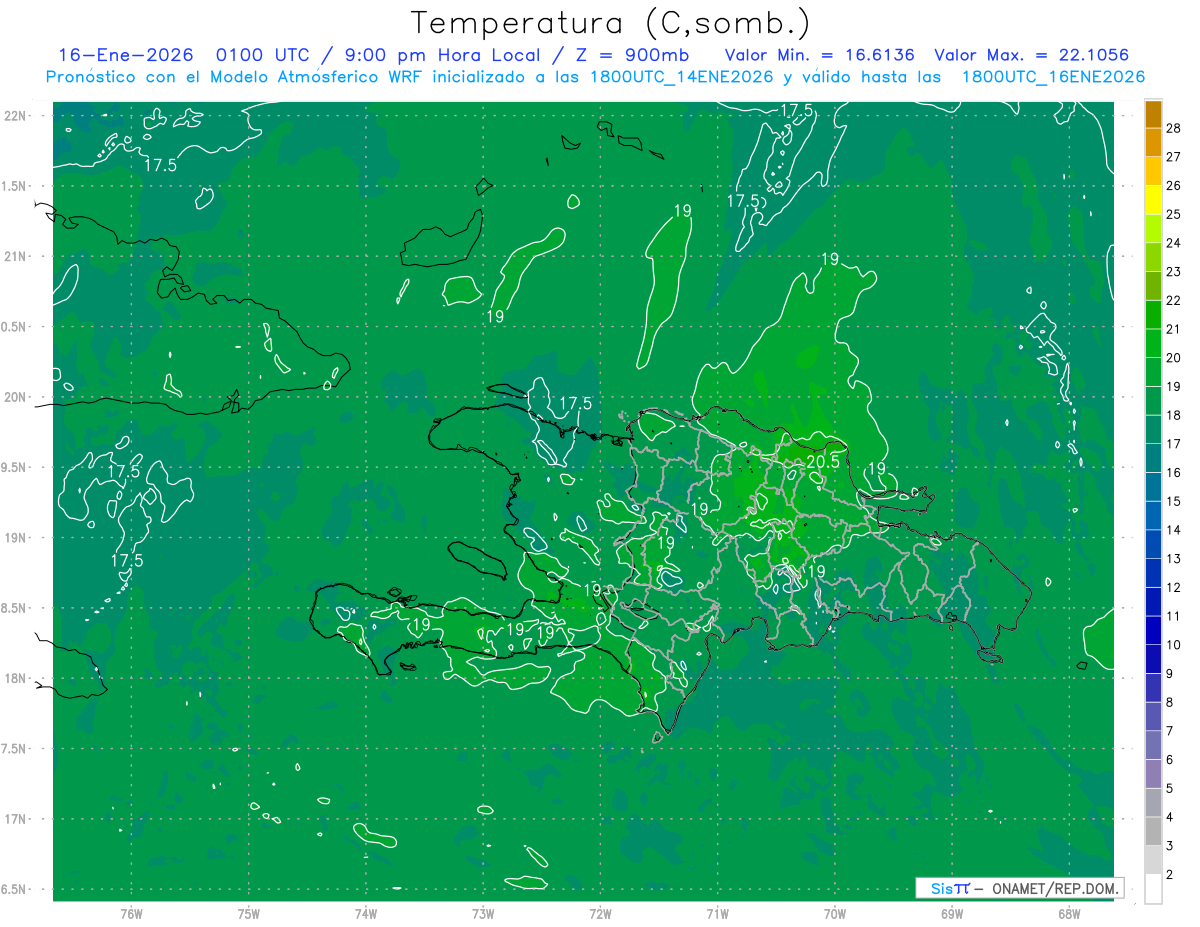Image resolution: width=1200 pixels, height=927 pixels.
Task: Click the "20.5" contour label on the map
Action: click(x=822, y=462)
